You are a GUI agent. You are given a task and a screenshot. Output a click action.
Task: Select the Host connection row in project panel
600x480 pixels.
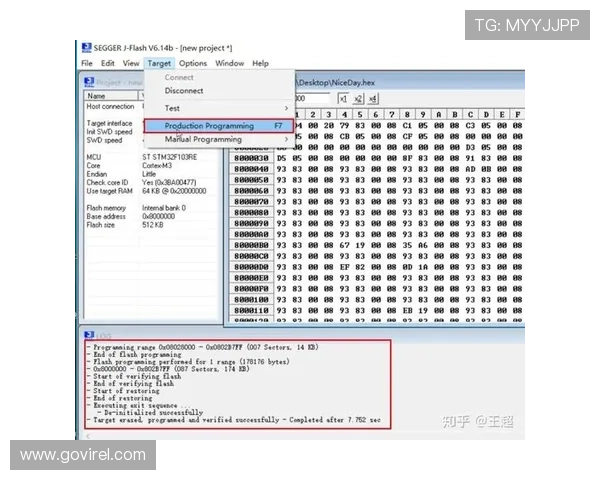(110, 106)
